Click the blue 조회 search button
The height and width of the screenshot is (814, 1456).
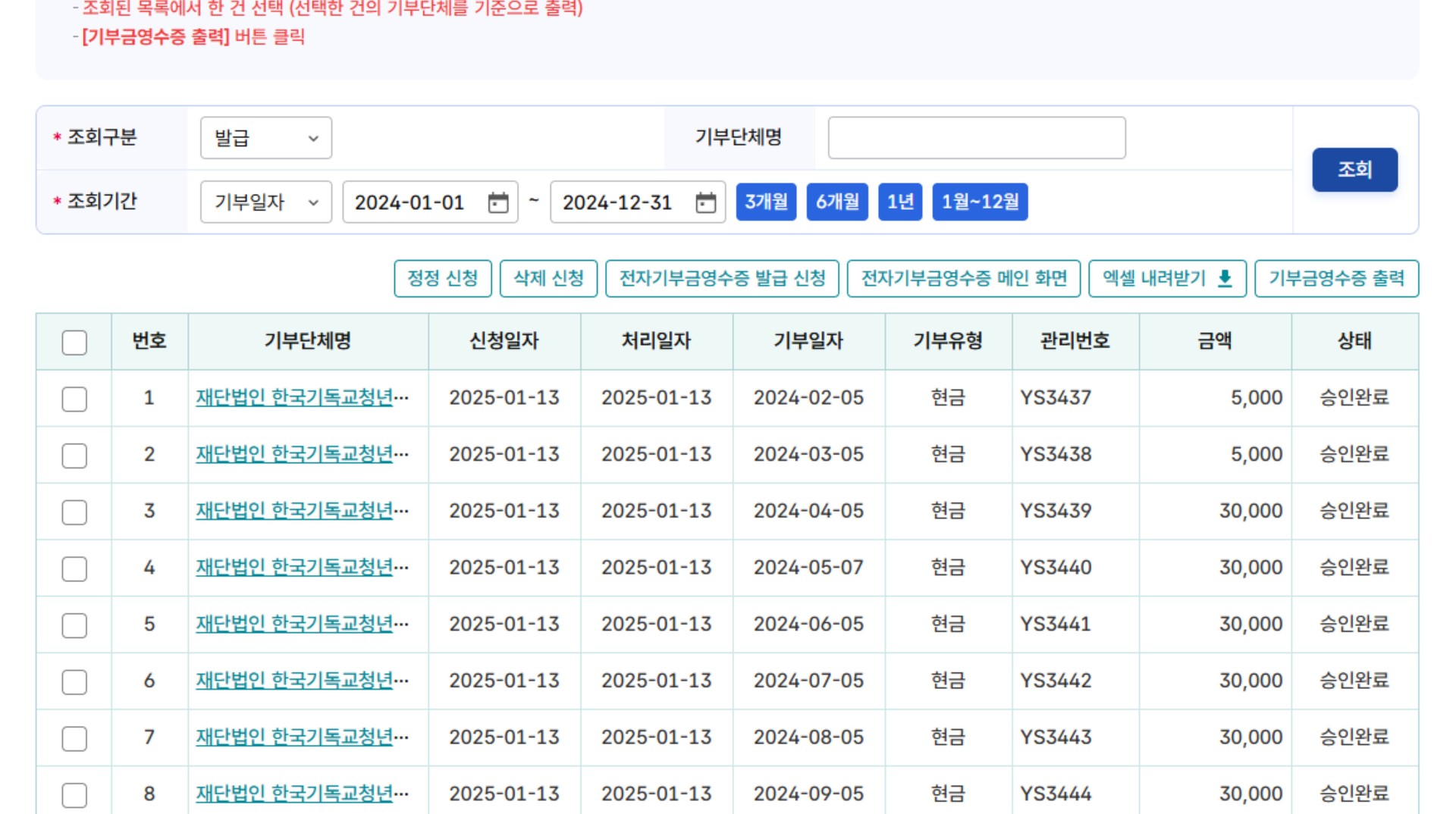pos(1354,170)
